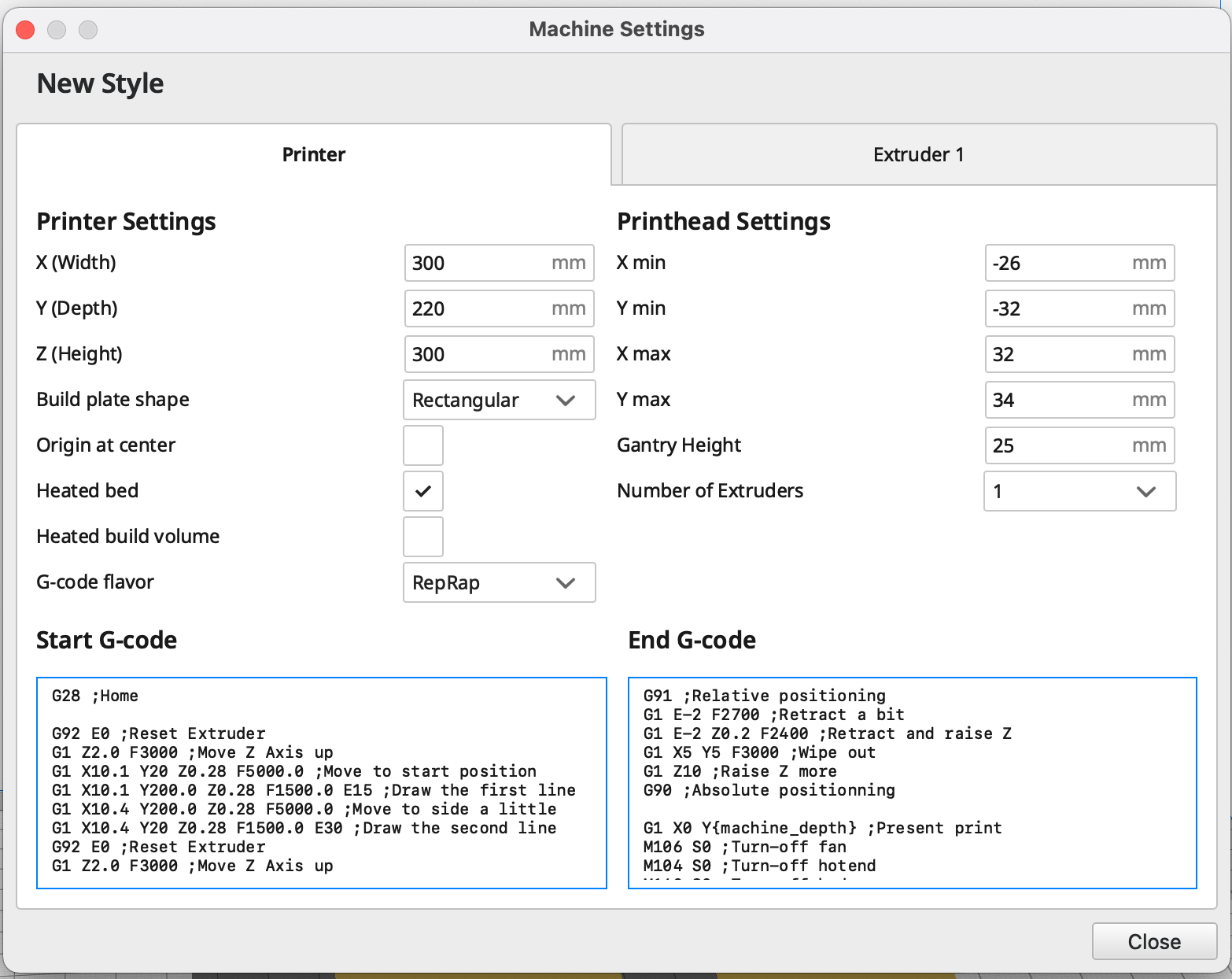Click the X min field

(1080, 263)
